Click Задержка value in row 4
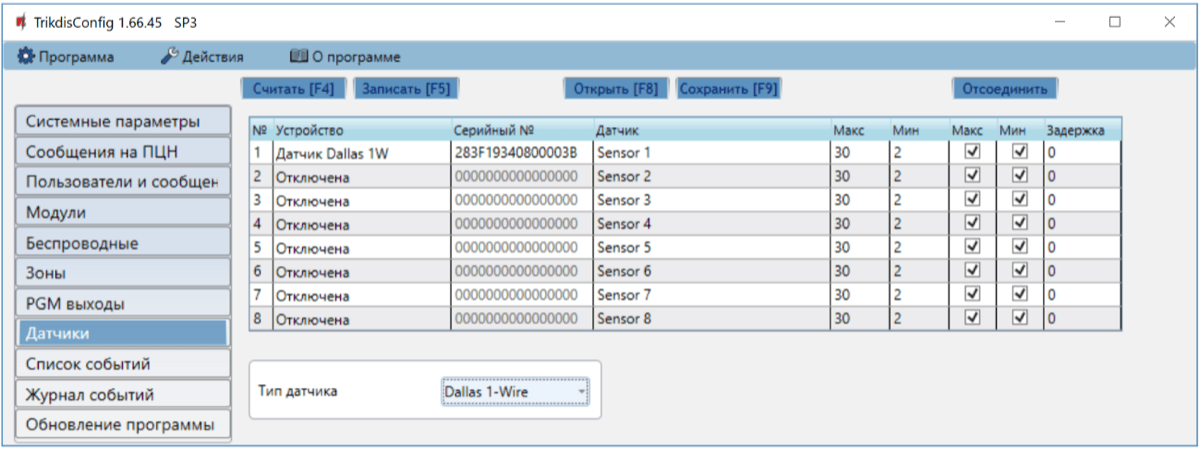 point(1080,224)
